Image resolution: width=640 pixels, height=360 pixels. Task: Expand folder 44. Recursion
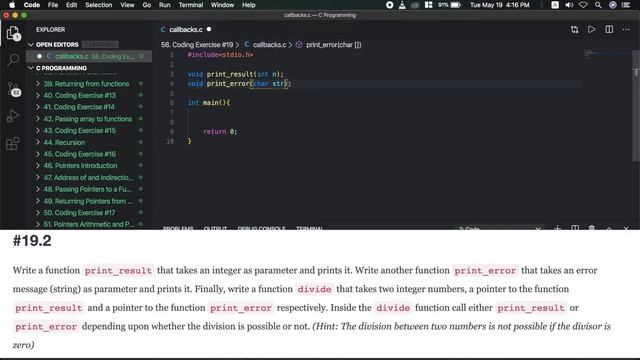pyautogui.click(x=38, y=142)
